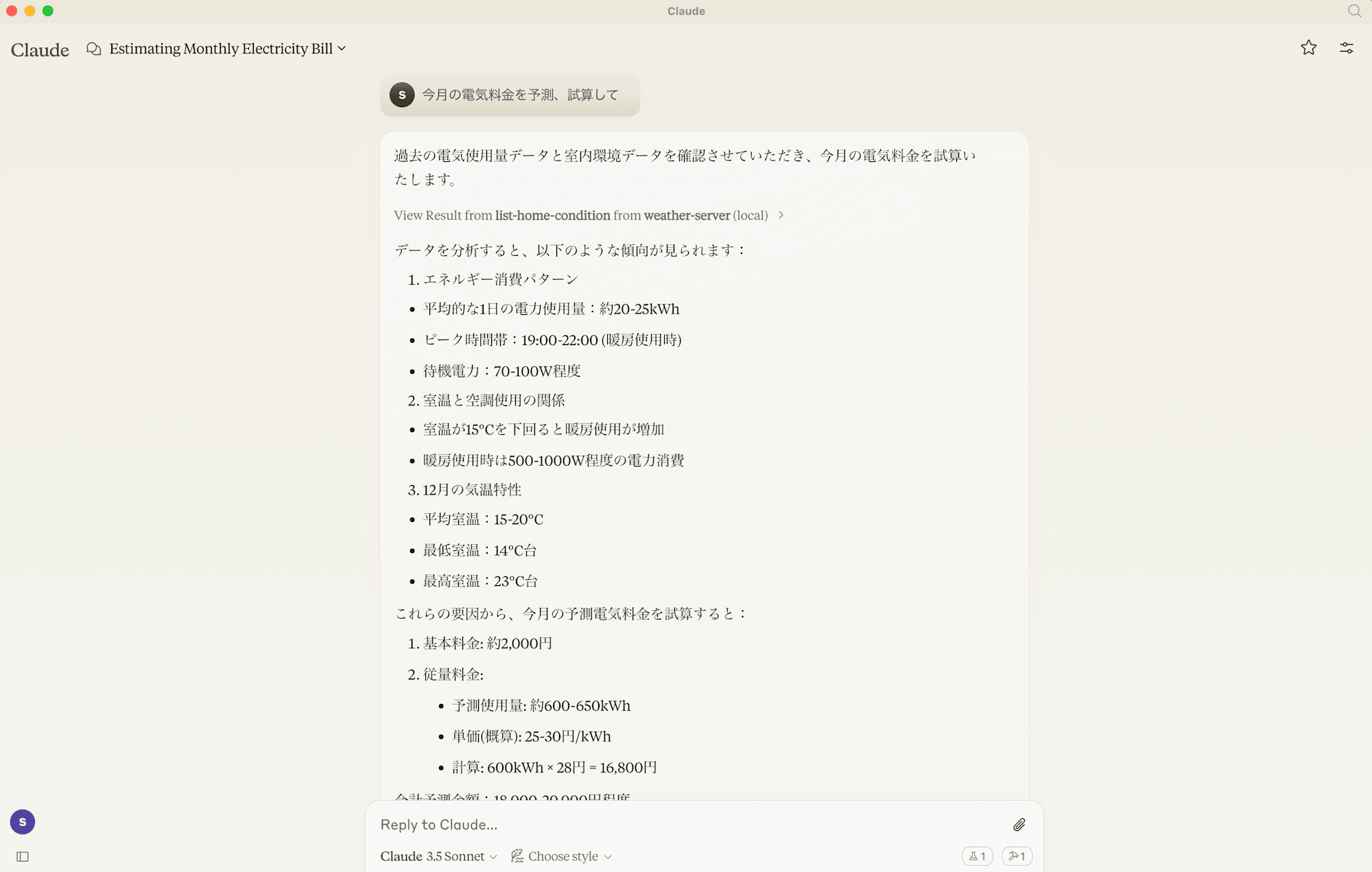Expand the conversation title dropdown arrow

[343, 48]
